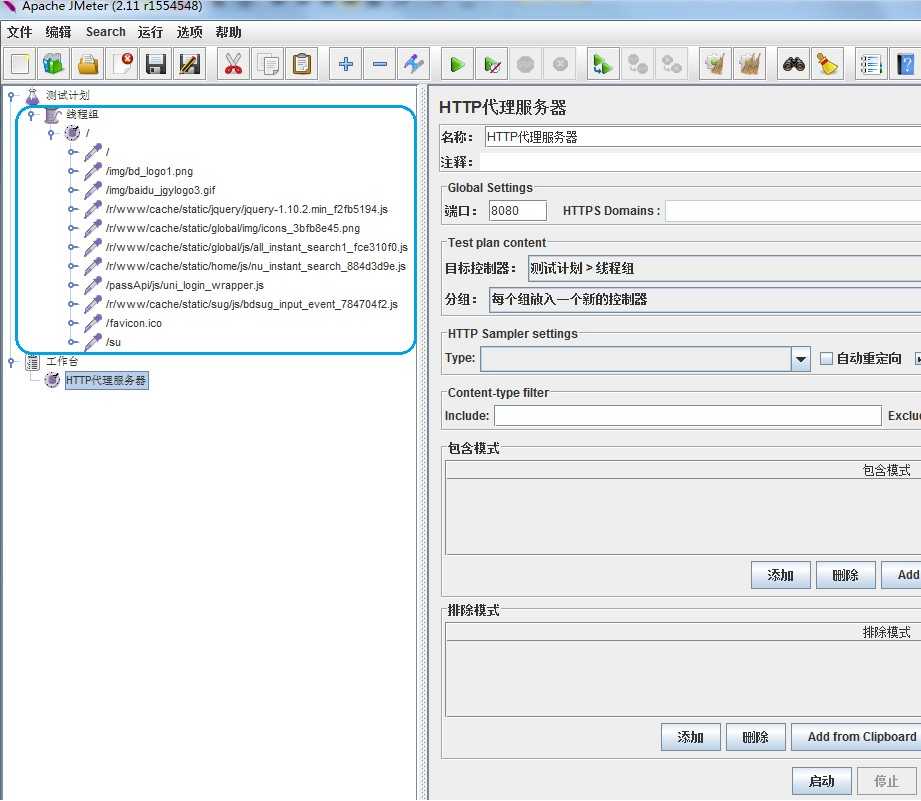Click the Close test plan icon

coord(122,63)
